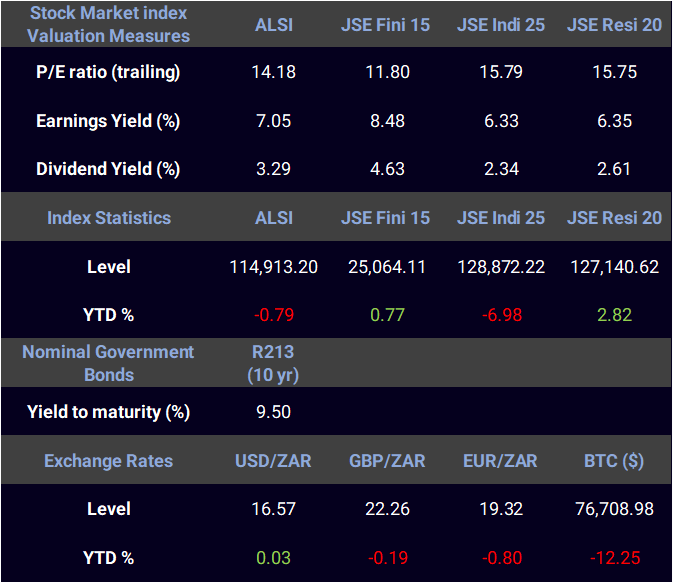Viewport: 673px width, 583px height.
Task: Click the USD/ZAR column header
Action: pyautogui.click(x=273, y=461)
